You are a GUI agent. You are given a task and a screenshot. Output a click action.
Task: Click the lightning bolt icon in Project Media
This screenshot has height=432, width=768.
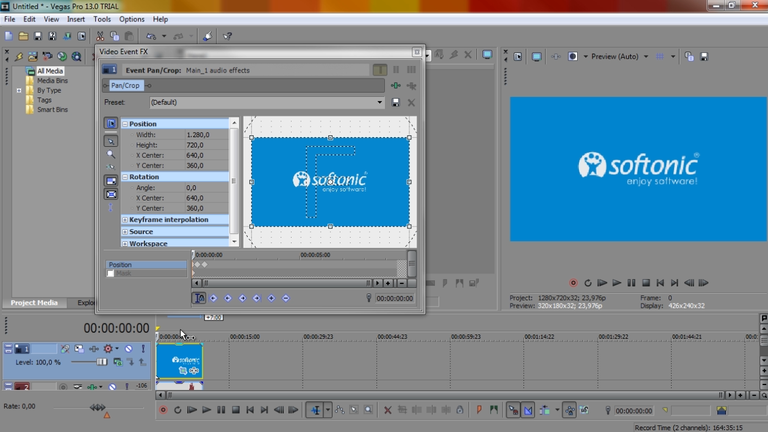(19, 57)
